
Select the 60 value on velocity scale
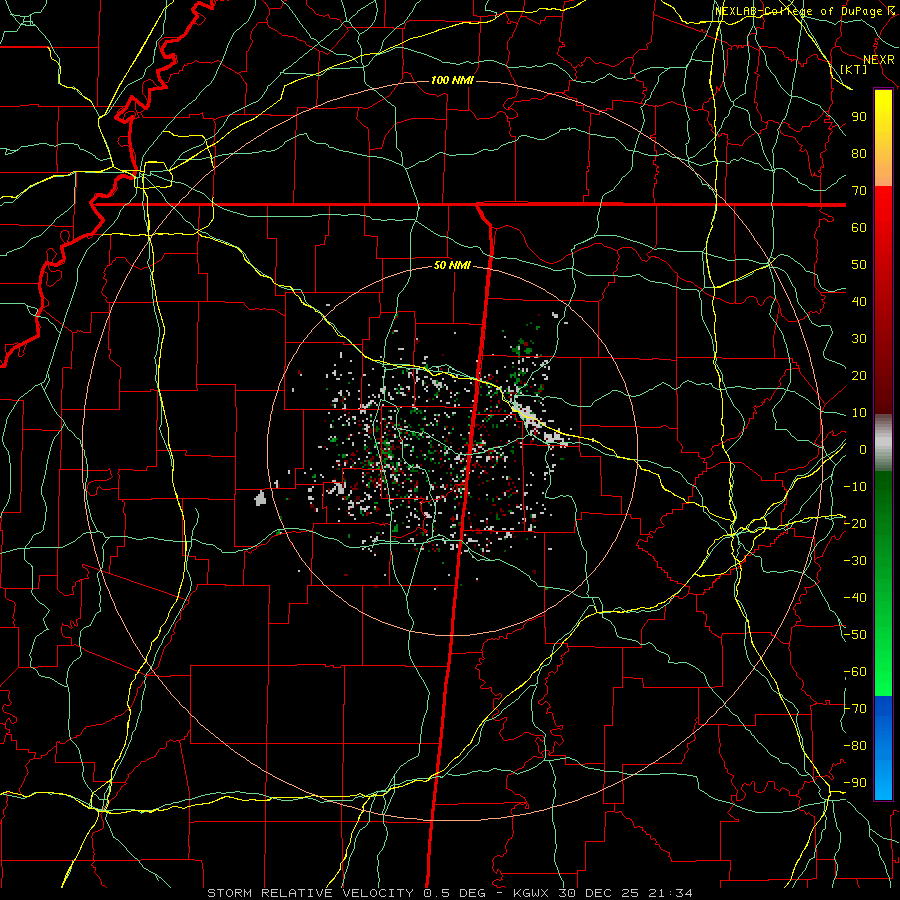859,227
